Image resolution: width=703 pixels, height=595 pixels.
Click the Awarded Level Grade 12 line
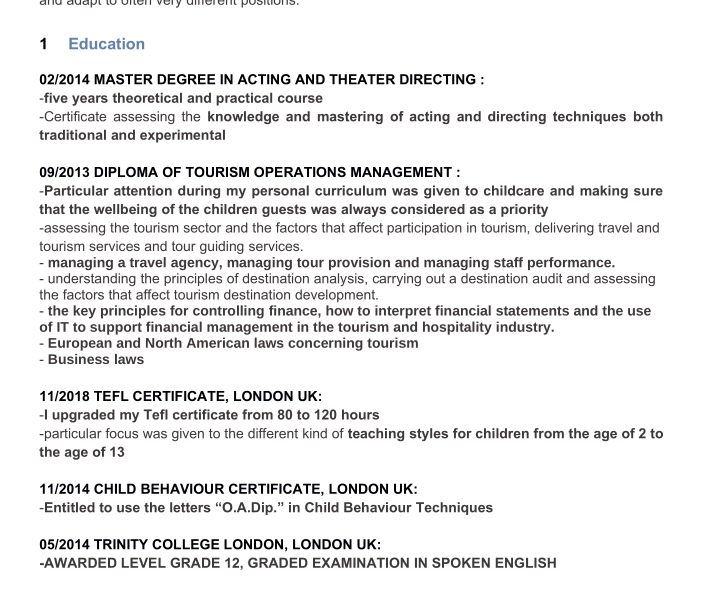tap(298, 563)
